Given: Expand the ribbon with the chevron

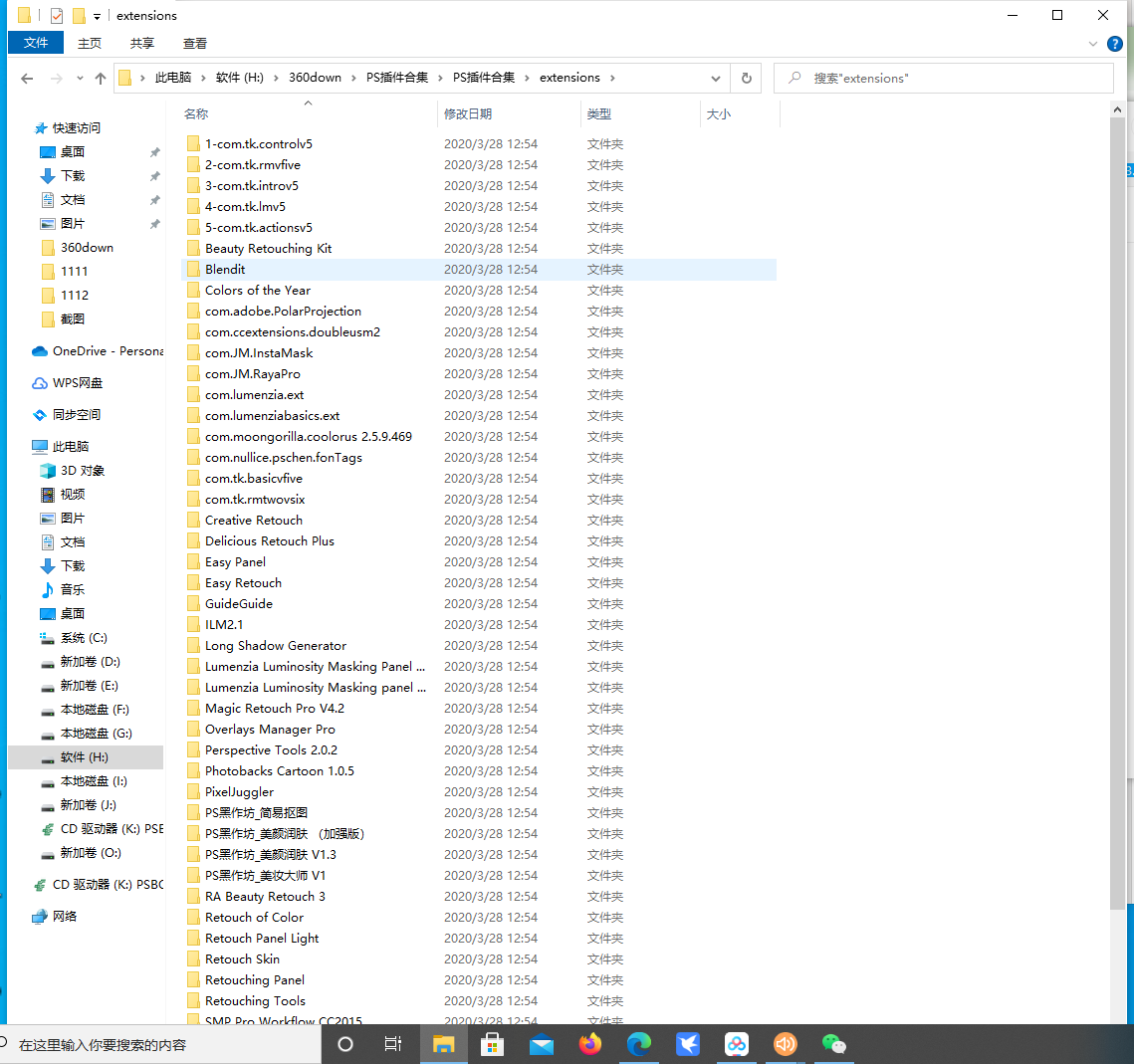Looking at the screenshot, I should point(1093,44).
